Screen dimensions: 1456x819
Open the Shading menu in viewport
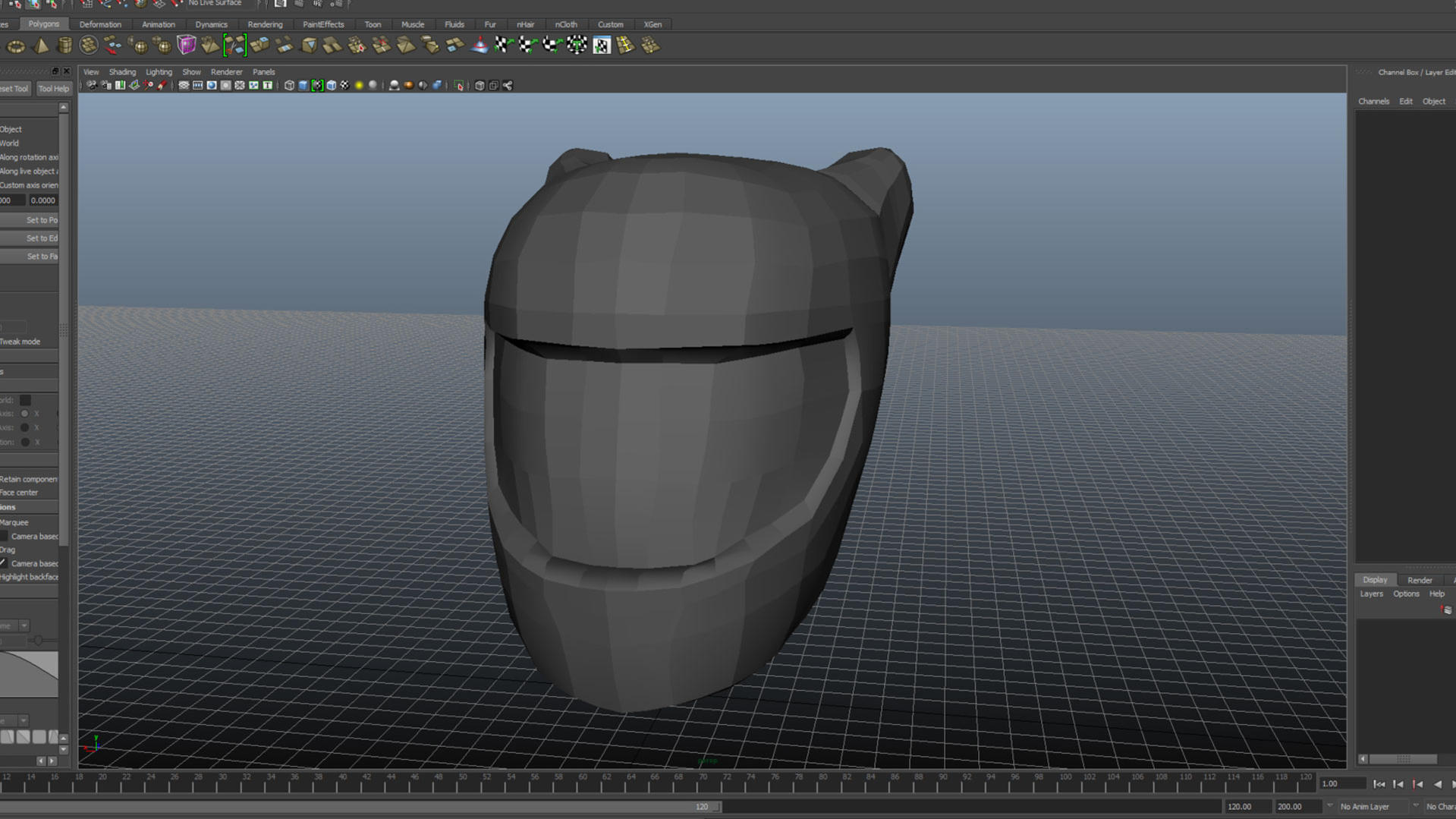click(x=122, y=71)
